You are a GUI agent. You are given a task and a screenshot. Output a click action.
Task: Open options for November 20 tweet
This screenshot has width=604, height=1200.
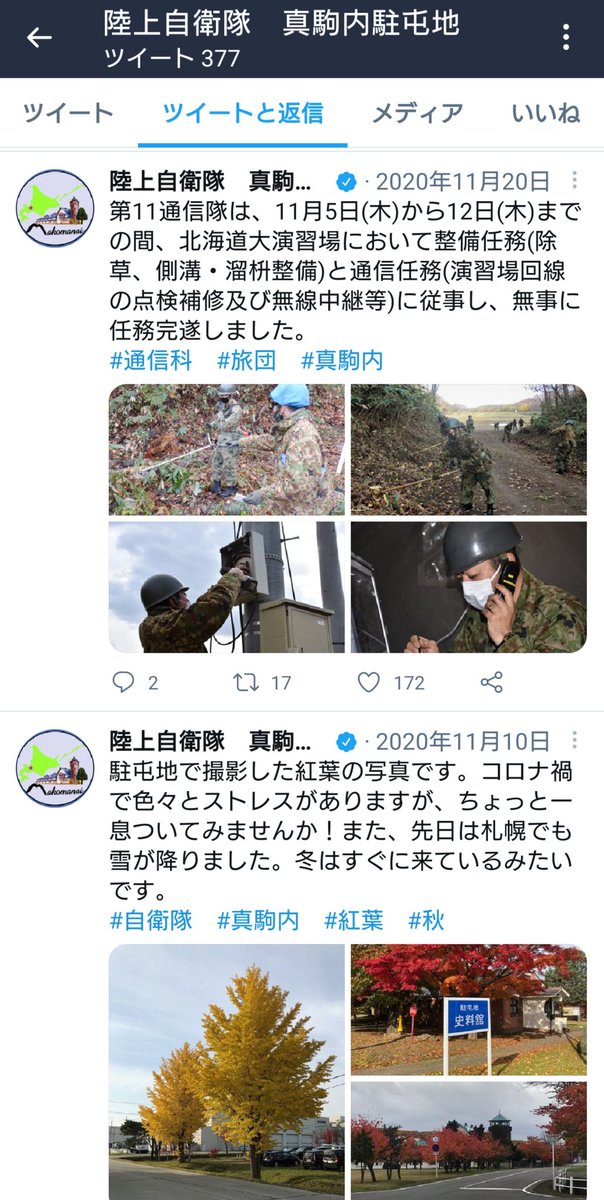pos(574,181)
